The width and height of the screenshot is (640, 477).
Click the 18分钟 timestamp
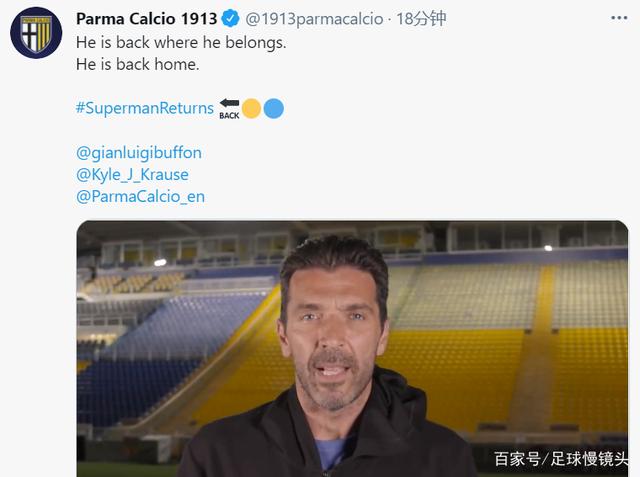point(421,19)
